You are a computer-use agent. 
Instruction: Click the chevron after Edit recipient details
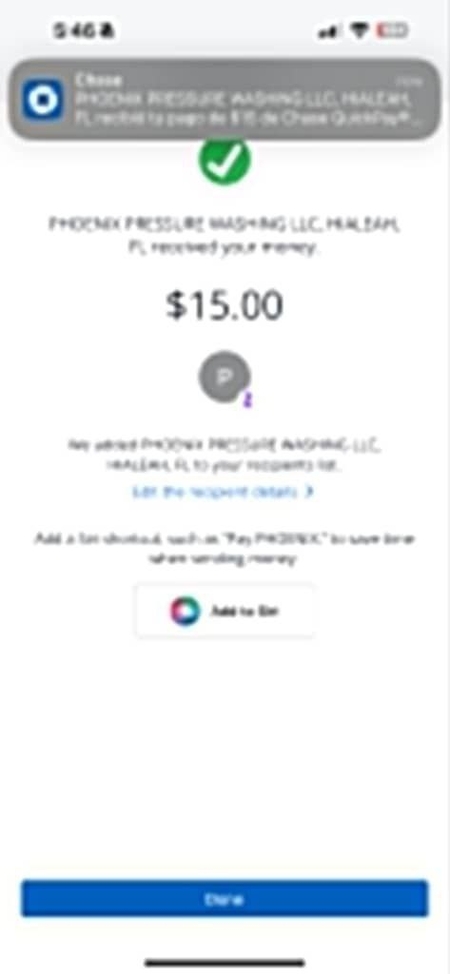pyautogui.click(x=310, y=492)
